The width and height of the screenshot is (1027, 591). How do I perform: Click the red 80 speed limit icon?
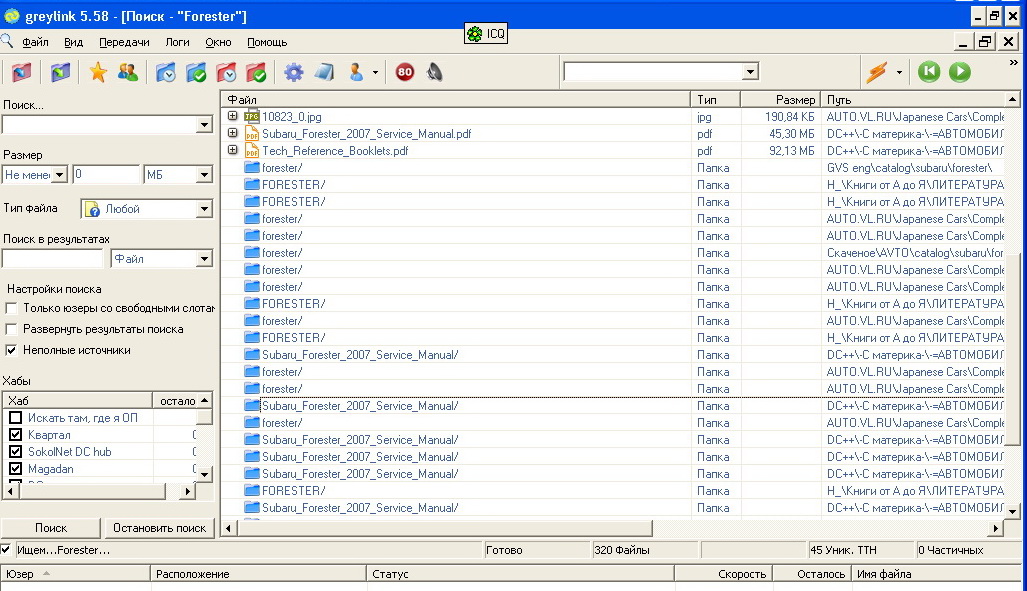[405, 72]
